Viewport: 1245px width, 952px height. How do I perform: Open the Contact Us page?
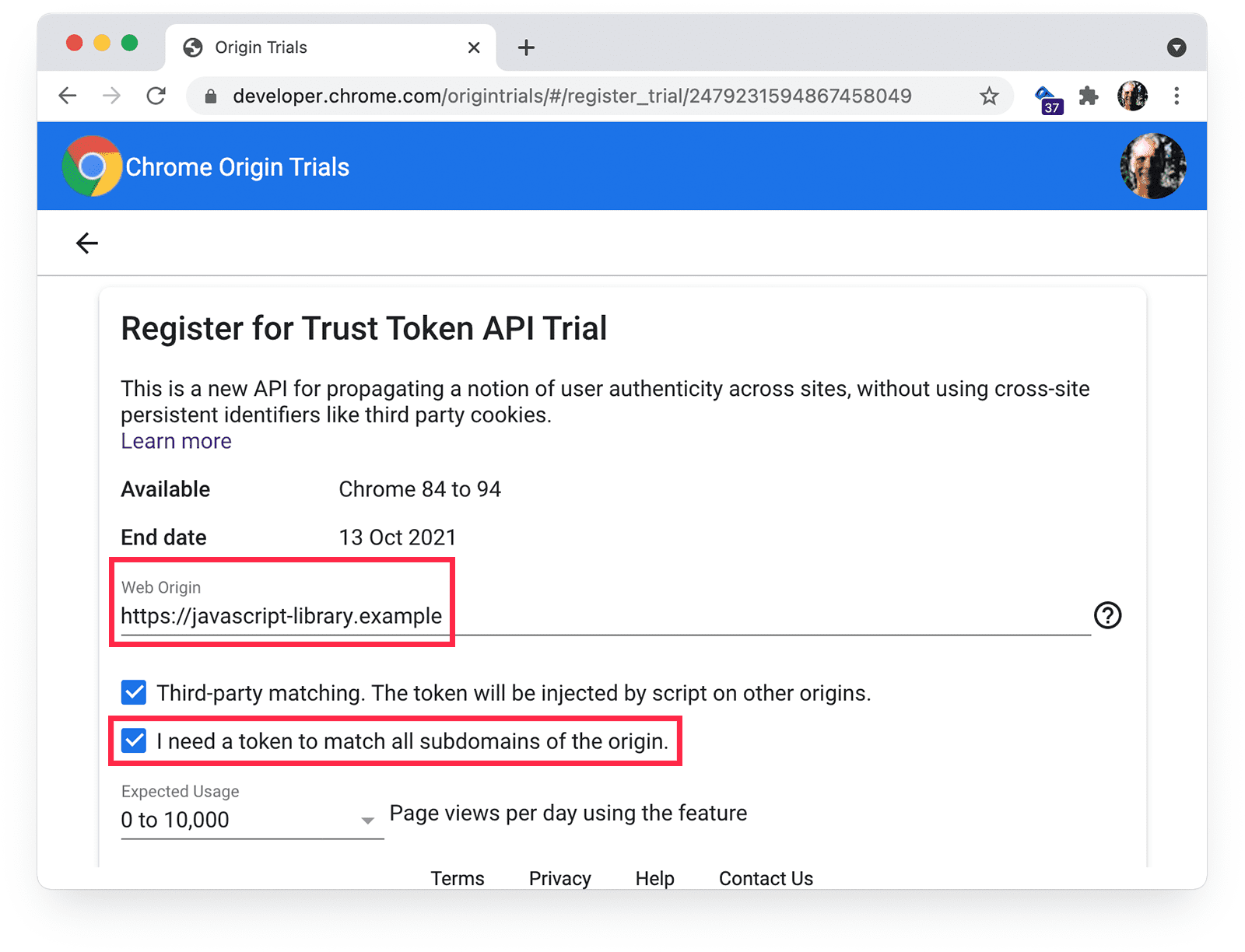(x=765, y=878)
